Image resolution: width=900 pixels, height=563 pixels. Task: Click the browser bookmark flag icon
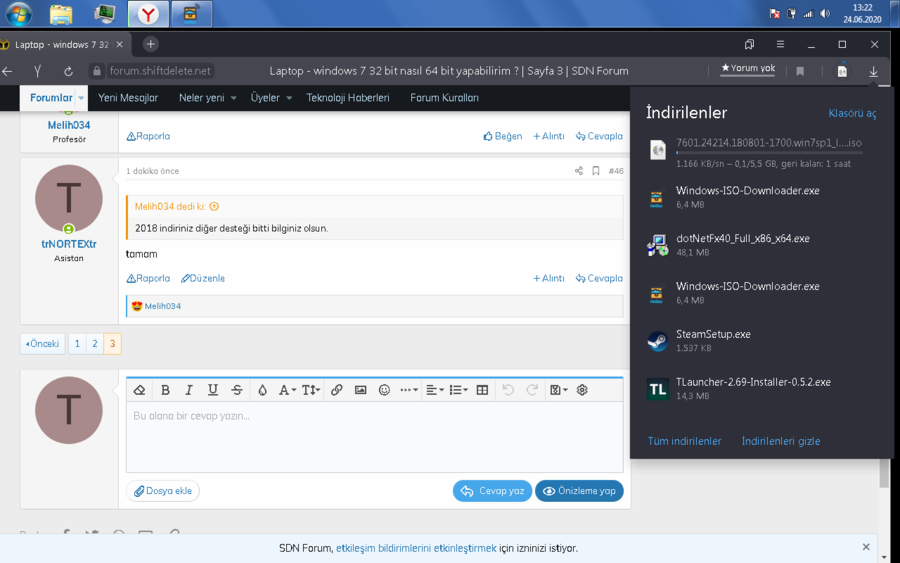(800, 71)
